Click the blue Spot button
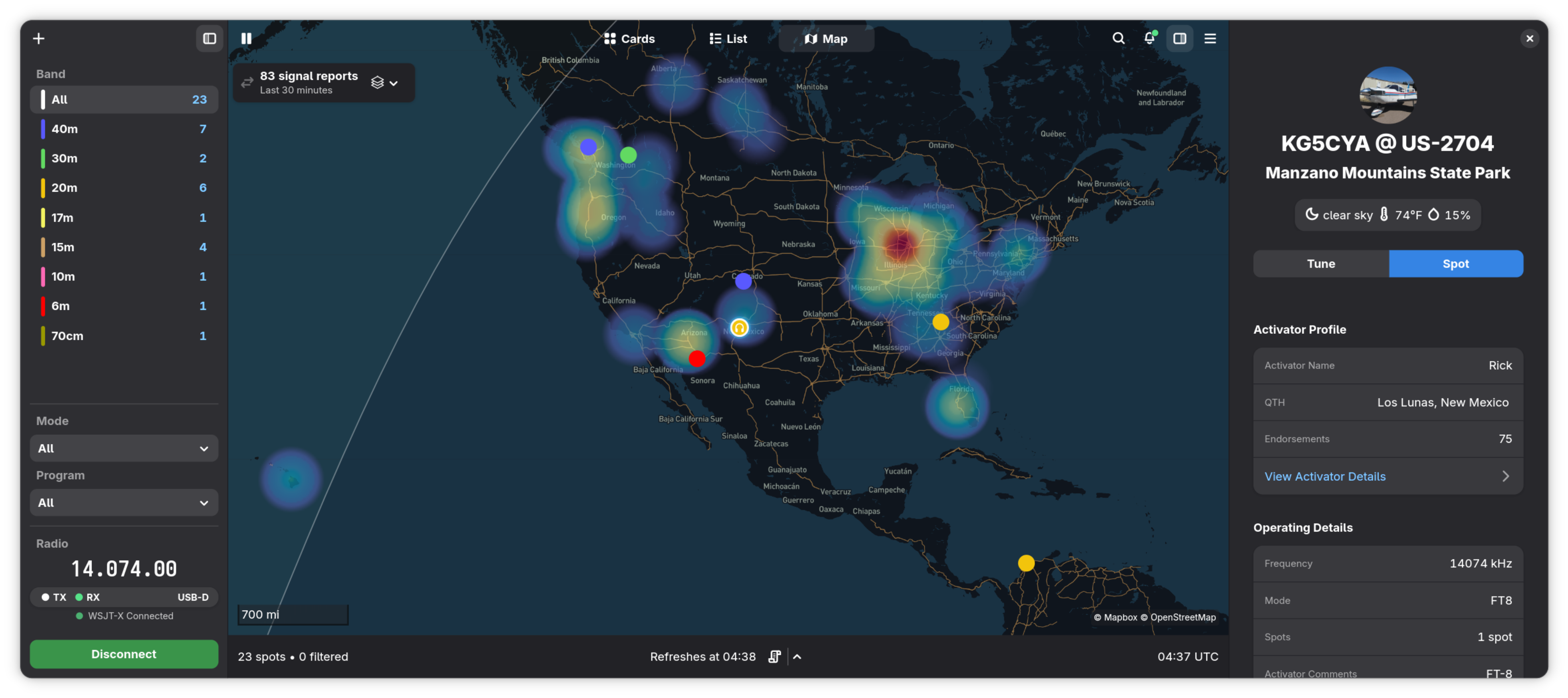 [x=1455, y=264]
